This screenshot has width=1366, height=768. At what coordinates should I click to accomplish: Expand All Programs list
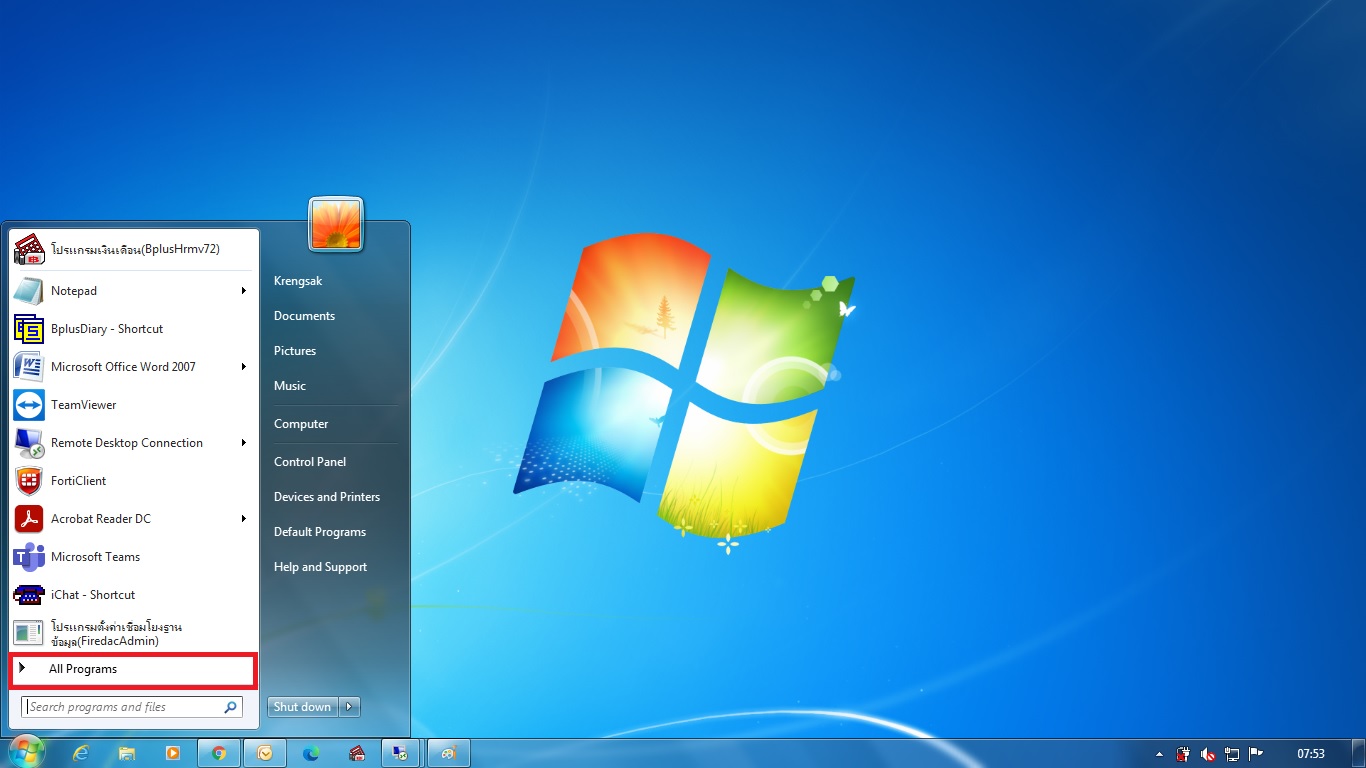[x=132, y=670]
